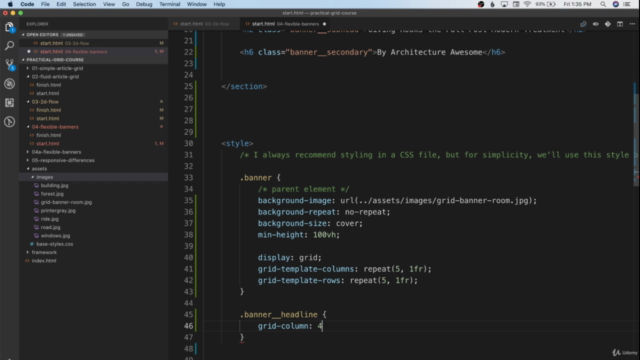640x360 pixels.
Task: Open the Explorer view in activity bar
Action: 9,27
